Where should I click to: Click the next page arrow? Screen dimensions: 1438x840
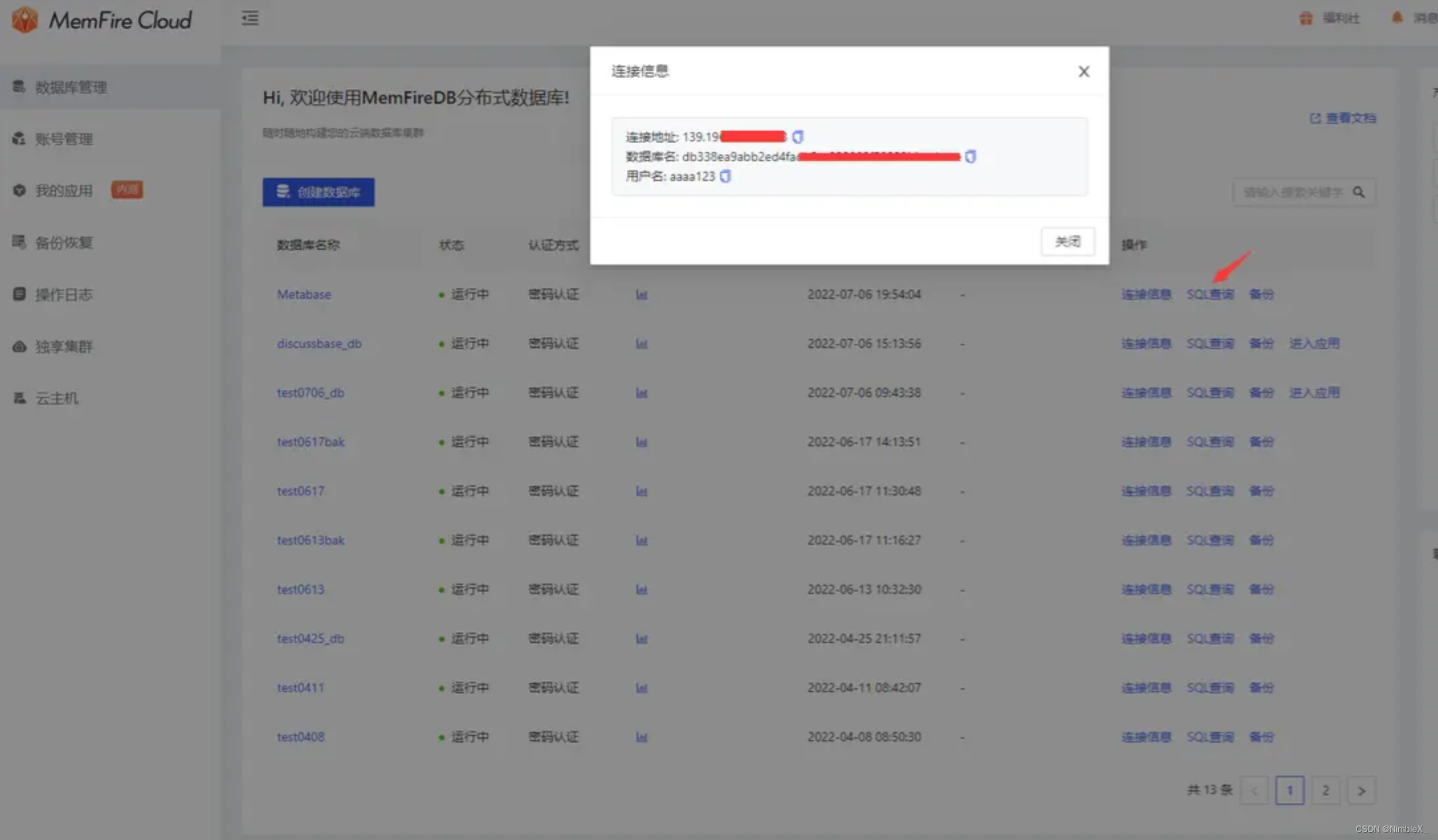[1361, 790]
